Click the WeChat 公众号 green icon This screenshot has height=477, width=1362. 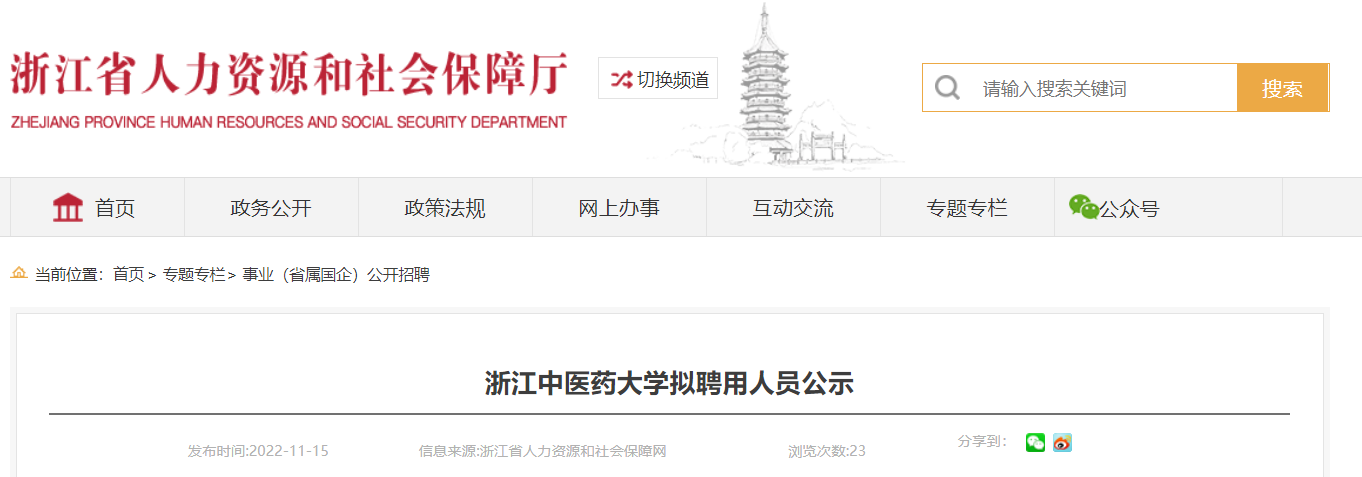[1083, 207]
